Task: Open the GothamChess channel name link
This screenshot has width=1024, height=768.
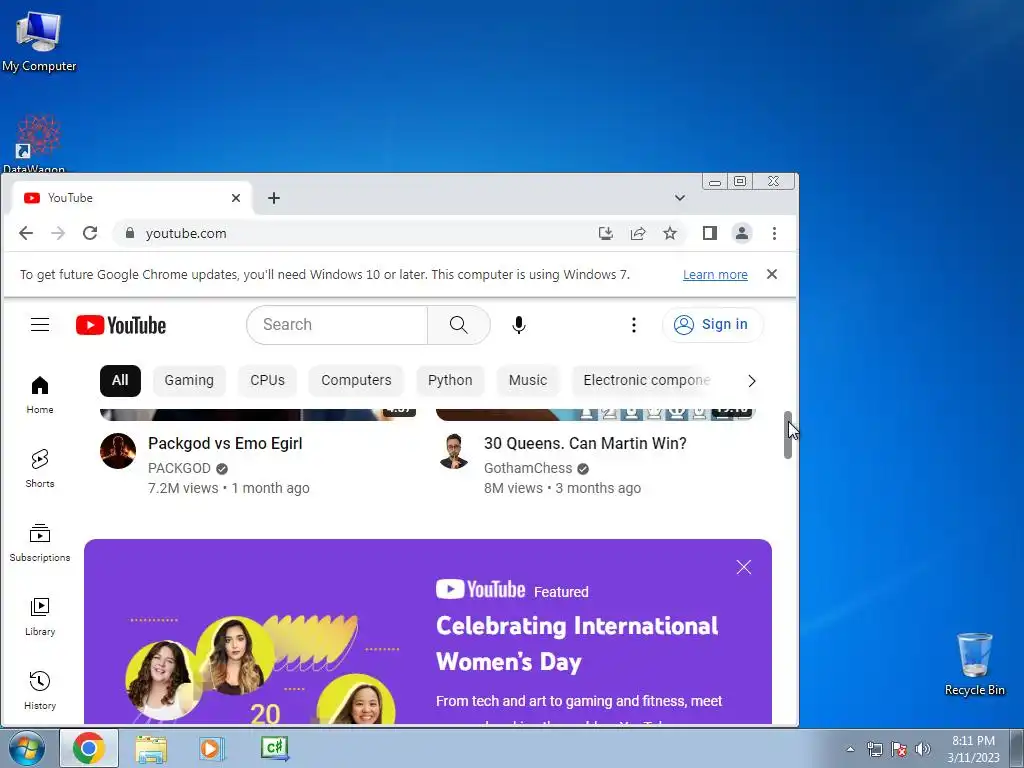Action: tap(528, 468)
